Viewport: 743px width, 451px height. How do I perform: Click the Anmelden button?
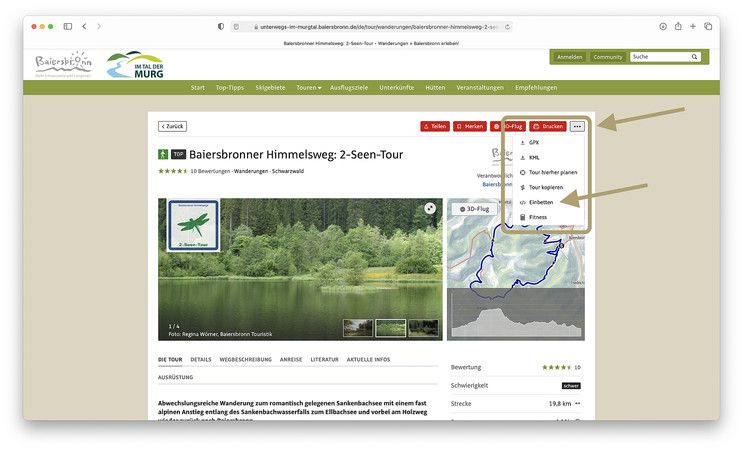[570, 57]
